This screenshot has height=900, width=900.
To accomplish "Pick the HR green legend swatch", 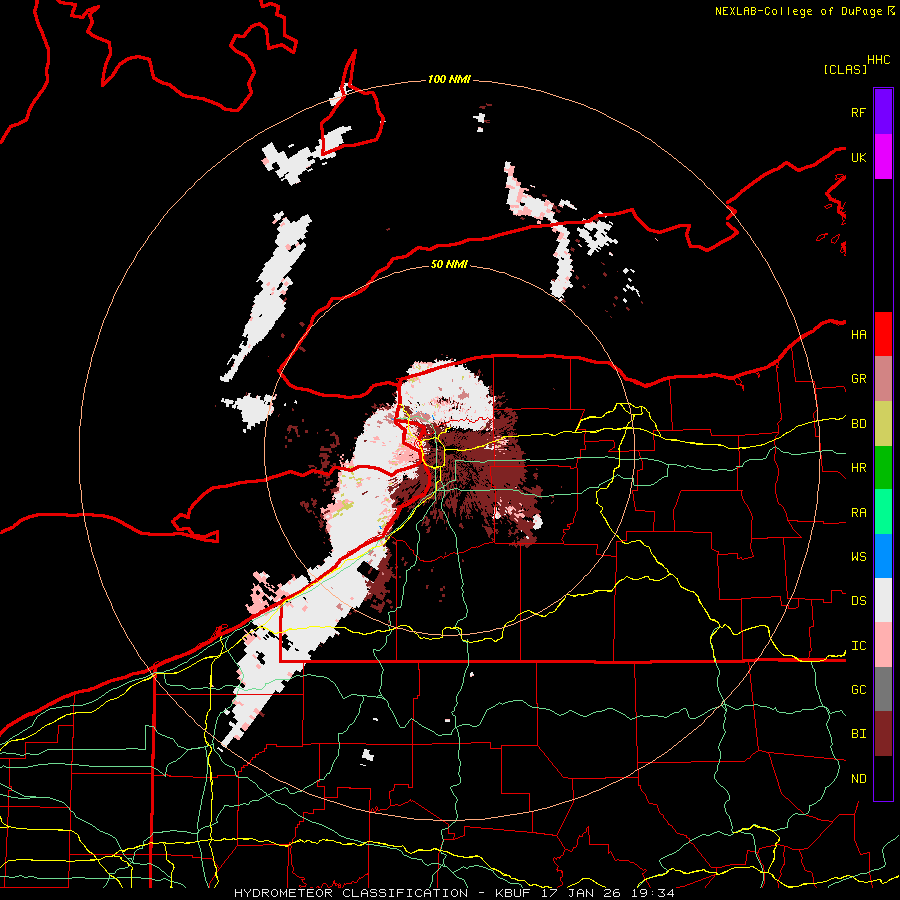I will [883, 468].
